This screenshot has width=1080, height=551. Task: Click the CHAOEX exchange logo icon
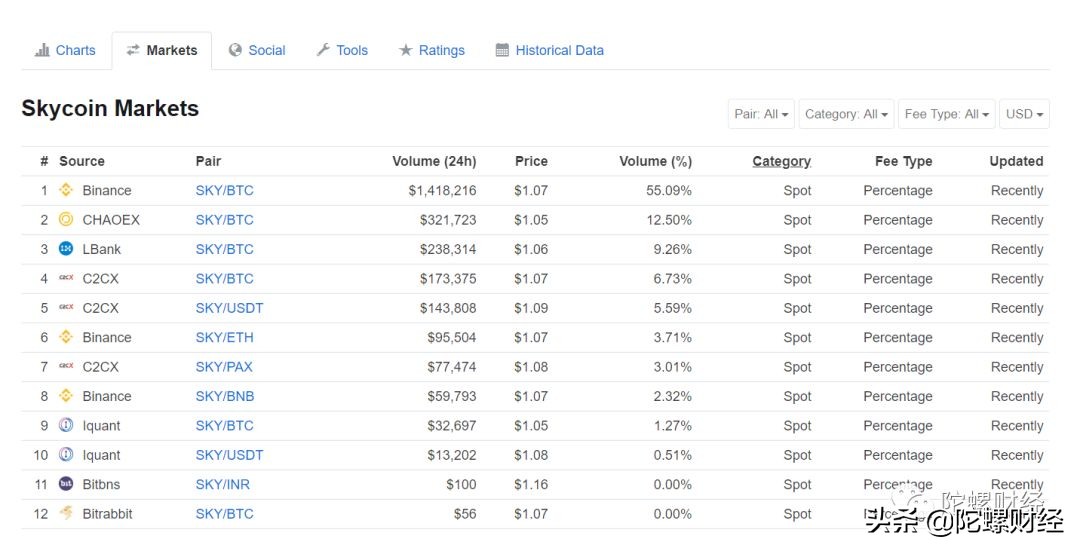coord(66,219)
